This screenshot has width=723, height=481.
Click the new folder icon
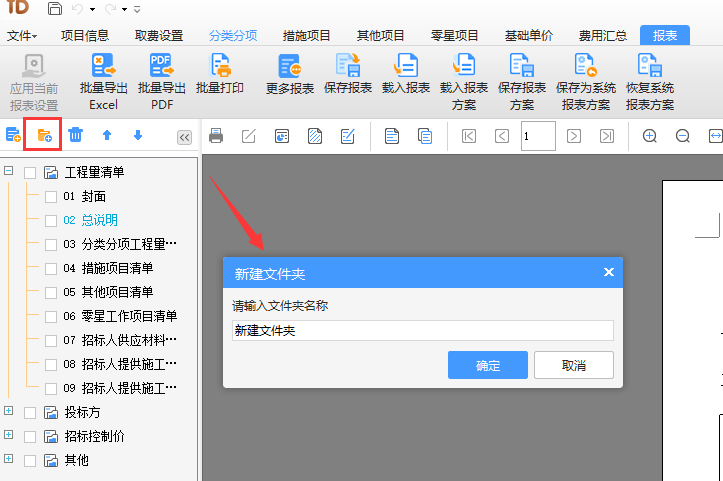[x=44, y=135]
